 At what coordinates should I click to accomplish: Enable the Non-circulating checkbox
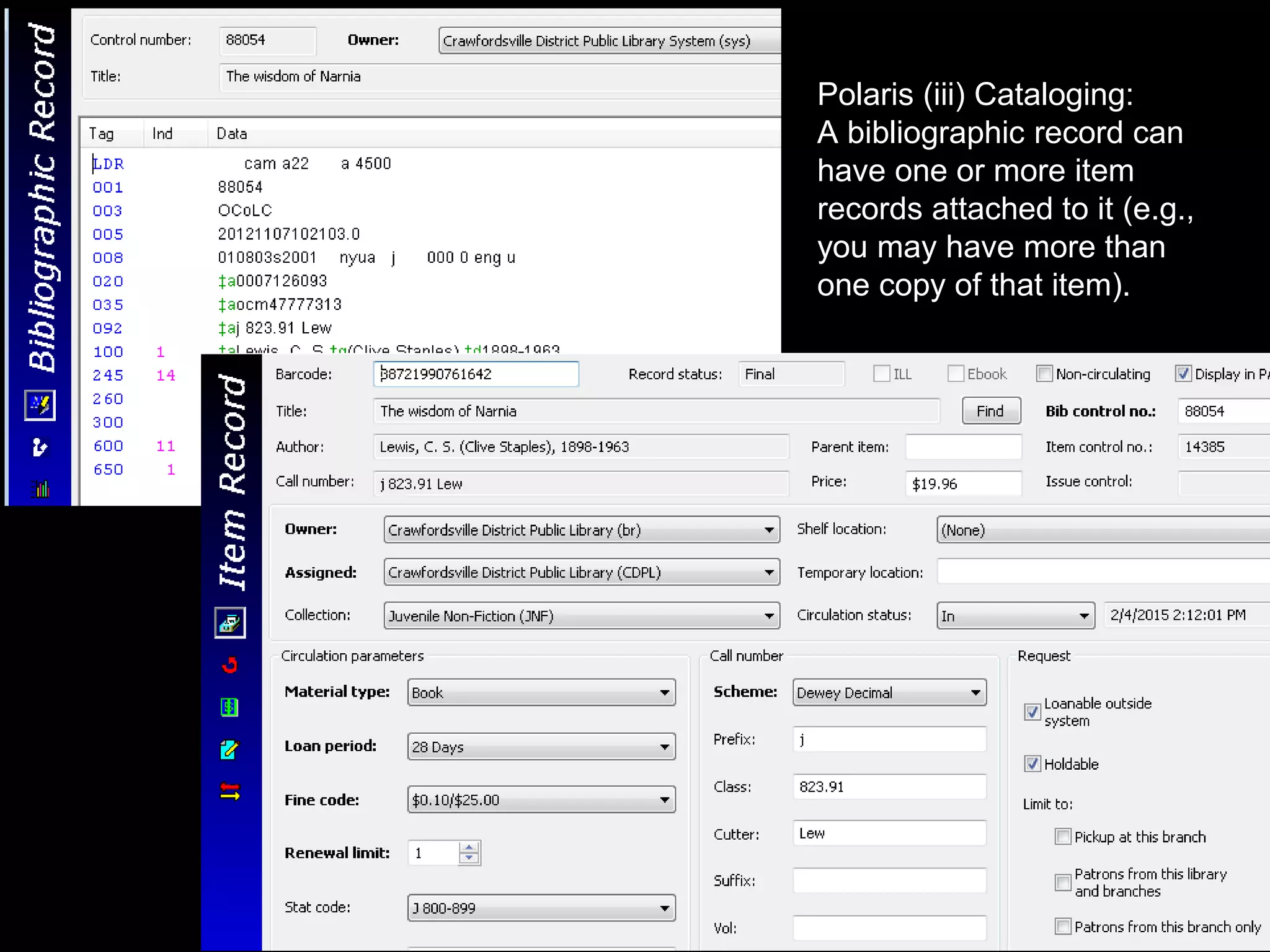(1044, 374)
